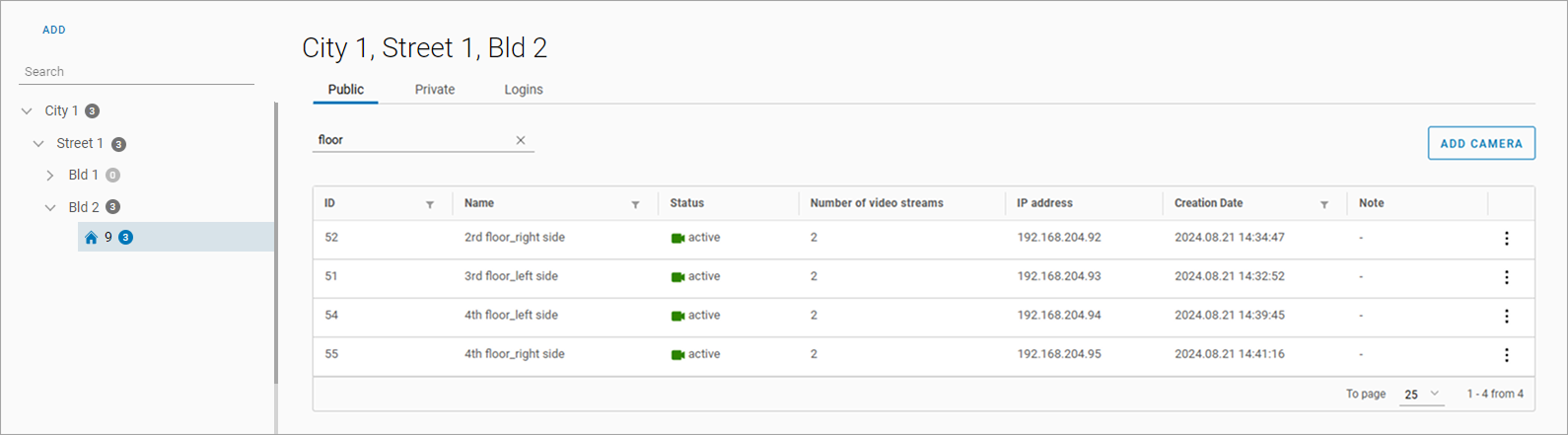
Task: Click the ADD link above search
Action: 54,30
